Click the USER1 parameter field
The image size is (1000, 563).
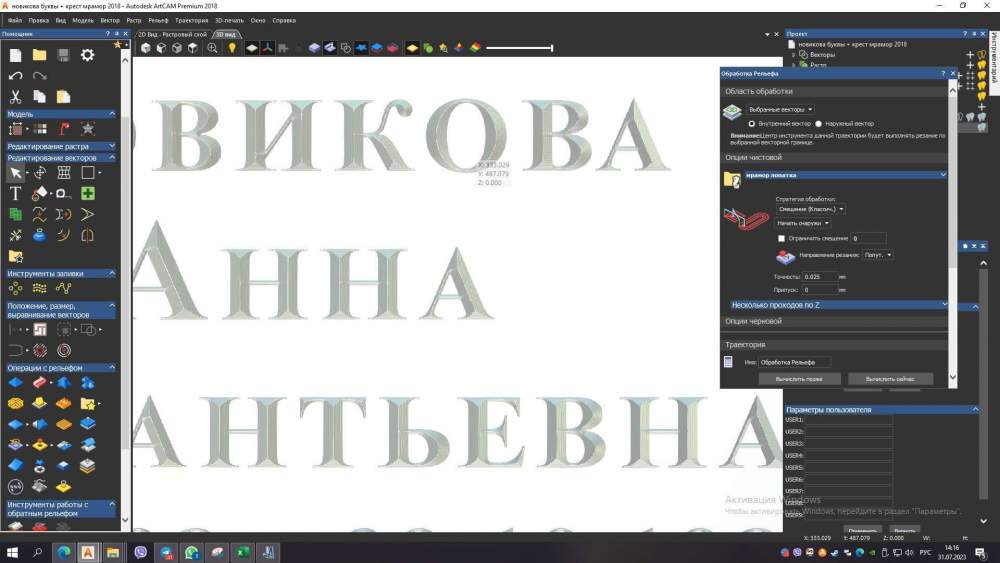pos(848,420)
